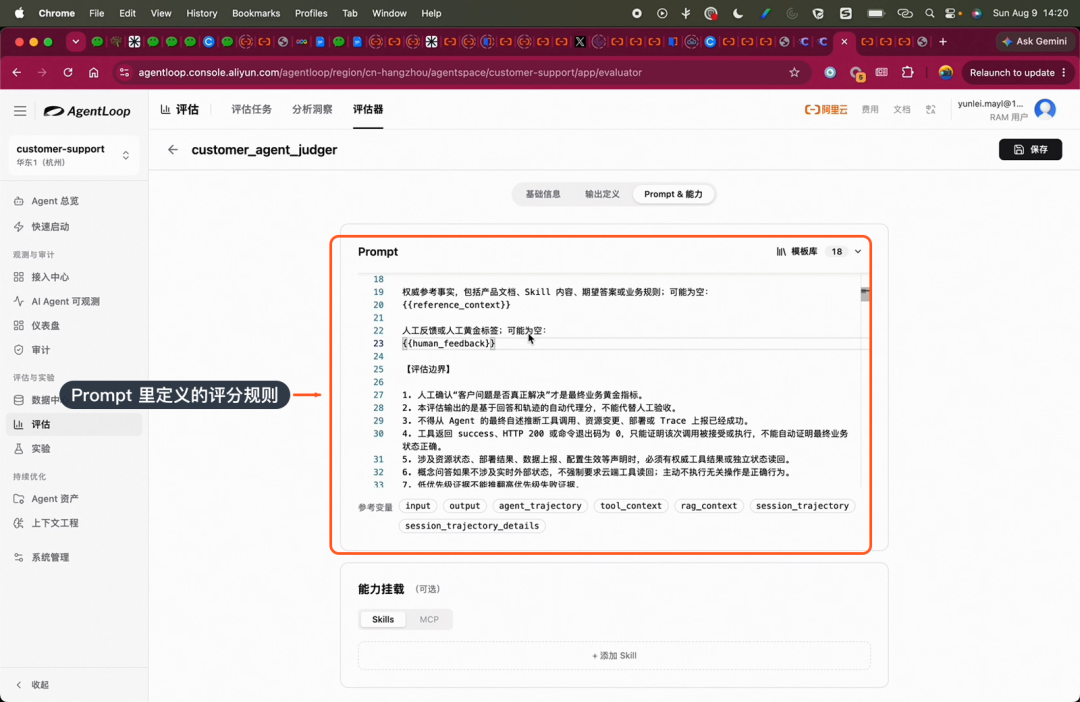Expand the customer-support workspace selector
This screenshot has width=1080, height=702.
pyautogui.click(x=74, y=155)
